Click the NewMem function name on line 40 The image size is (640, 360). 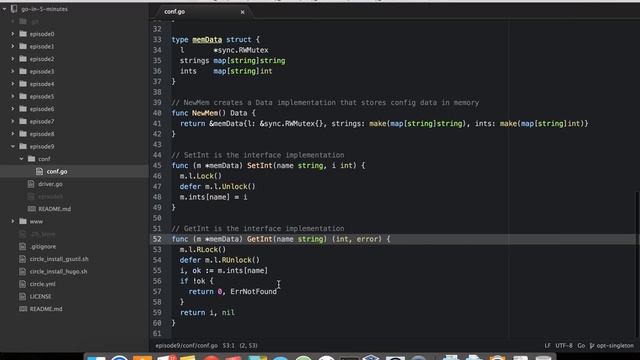205,113
